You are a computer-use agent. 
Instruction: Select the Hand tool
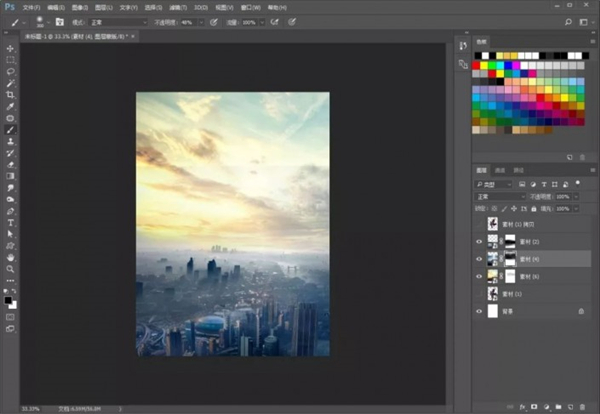point(11,256)
